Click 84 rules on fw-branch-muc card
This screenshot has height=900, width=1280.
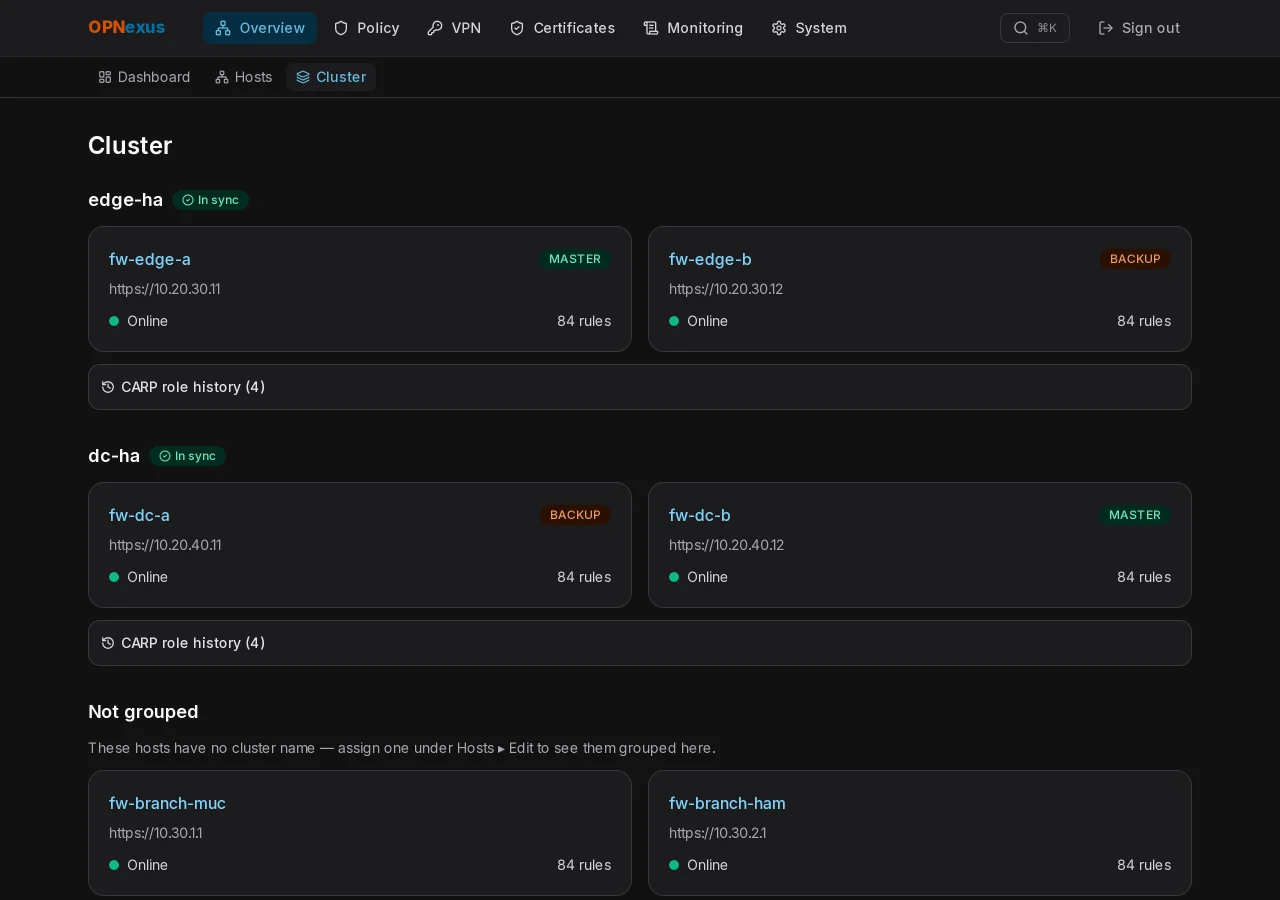584,865
